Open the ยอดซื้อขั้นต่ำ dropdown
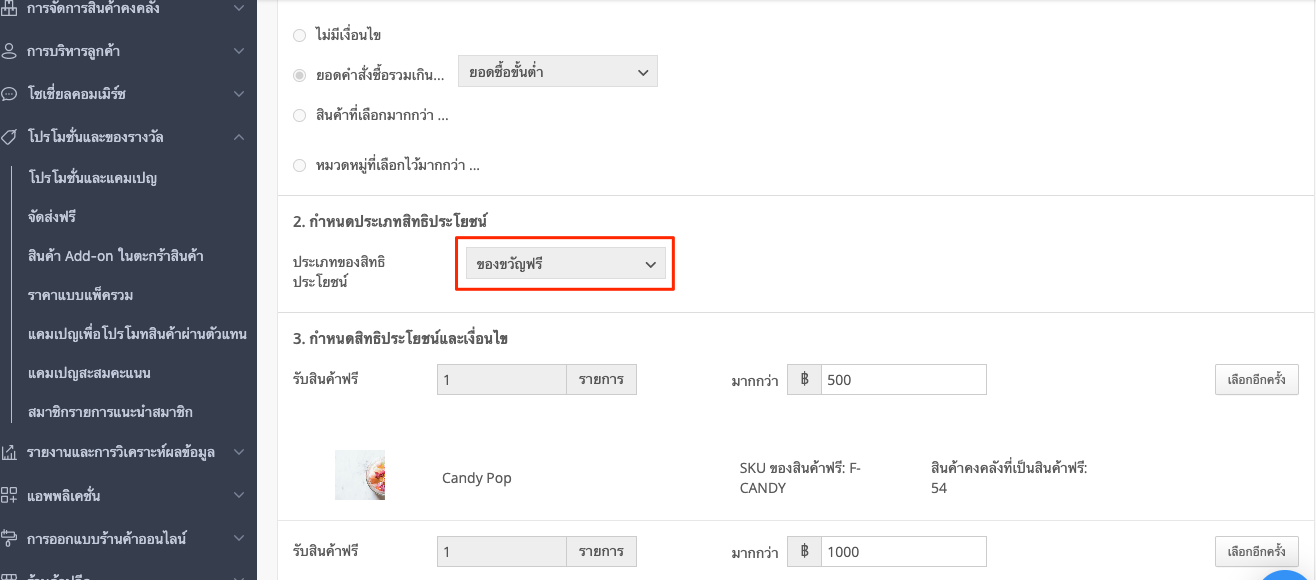This screenshot has width=1316, height=580. click(557, 71)
